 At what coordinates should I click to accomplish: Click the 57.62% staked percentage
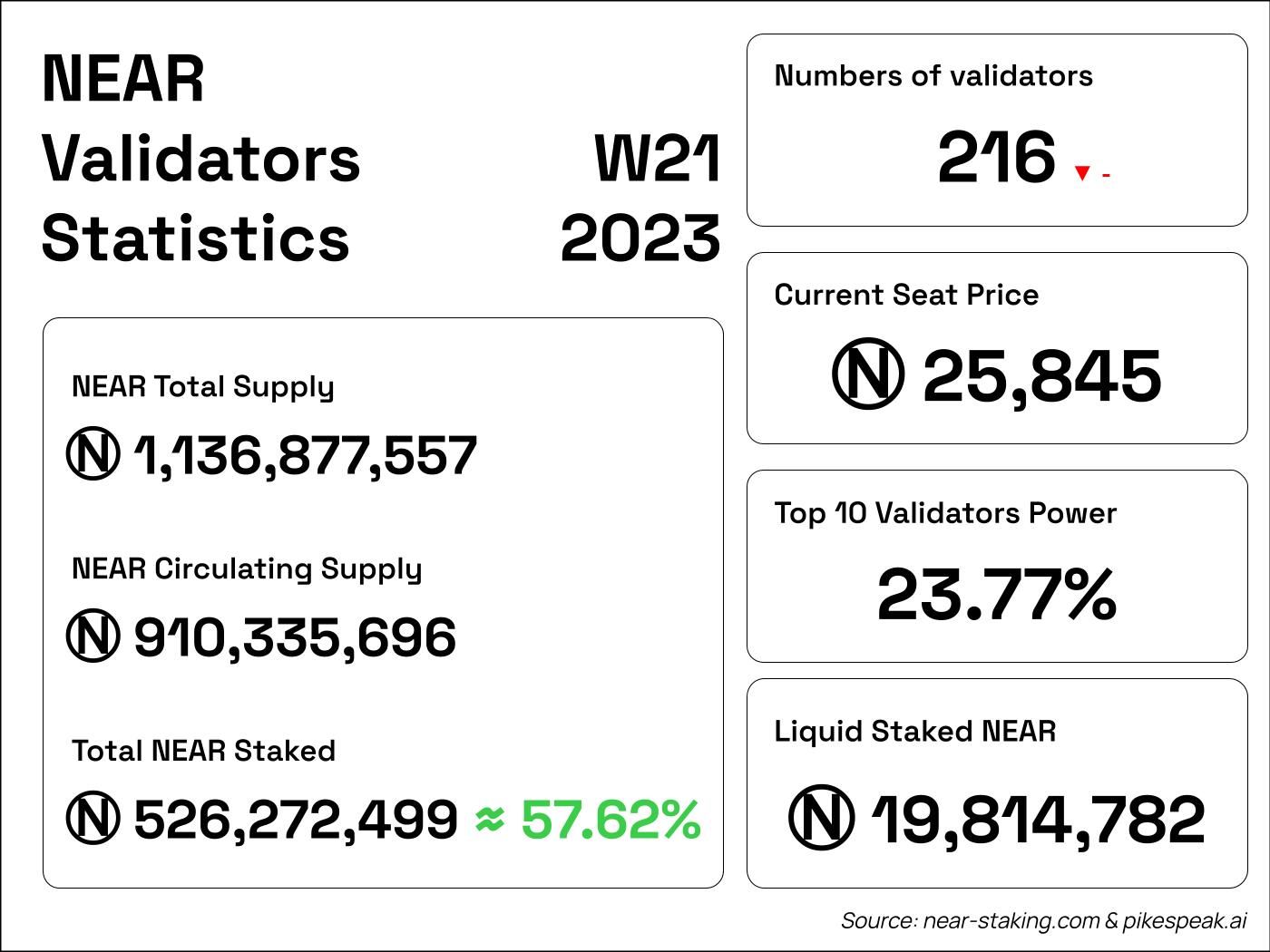(x=611, y=819)
